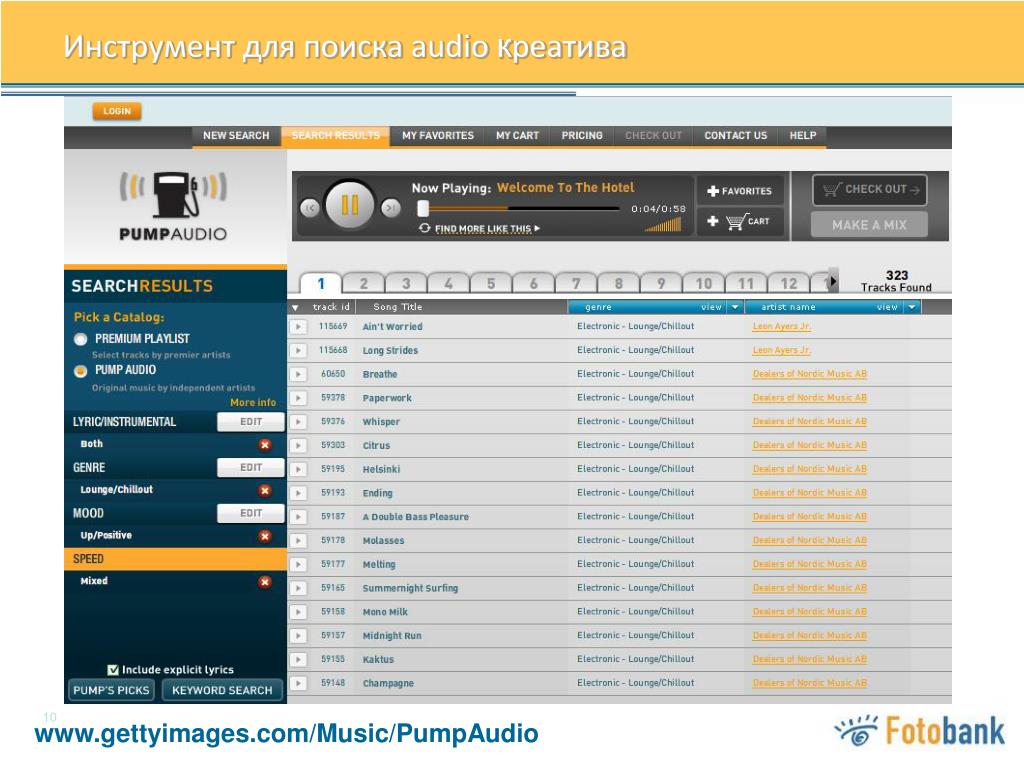Open the Contact Us tab

click(735, 136)
